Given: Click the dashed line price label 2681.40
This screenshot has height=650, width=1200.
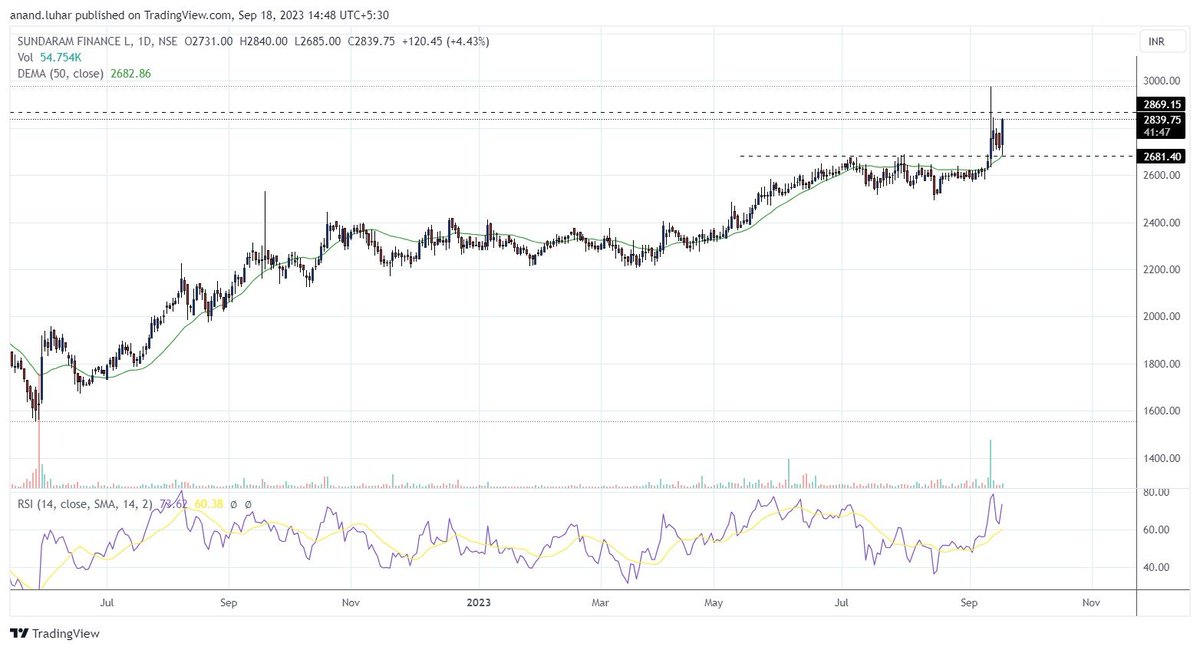Looking at the screenshot, I should click(x=1163, y=156).
